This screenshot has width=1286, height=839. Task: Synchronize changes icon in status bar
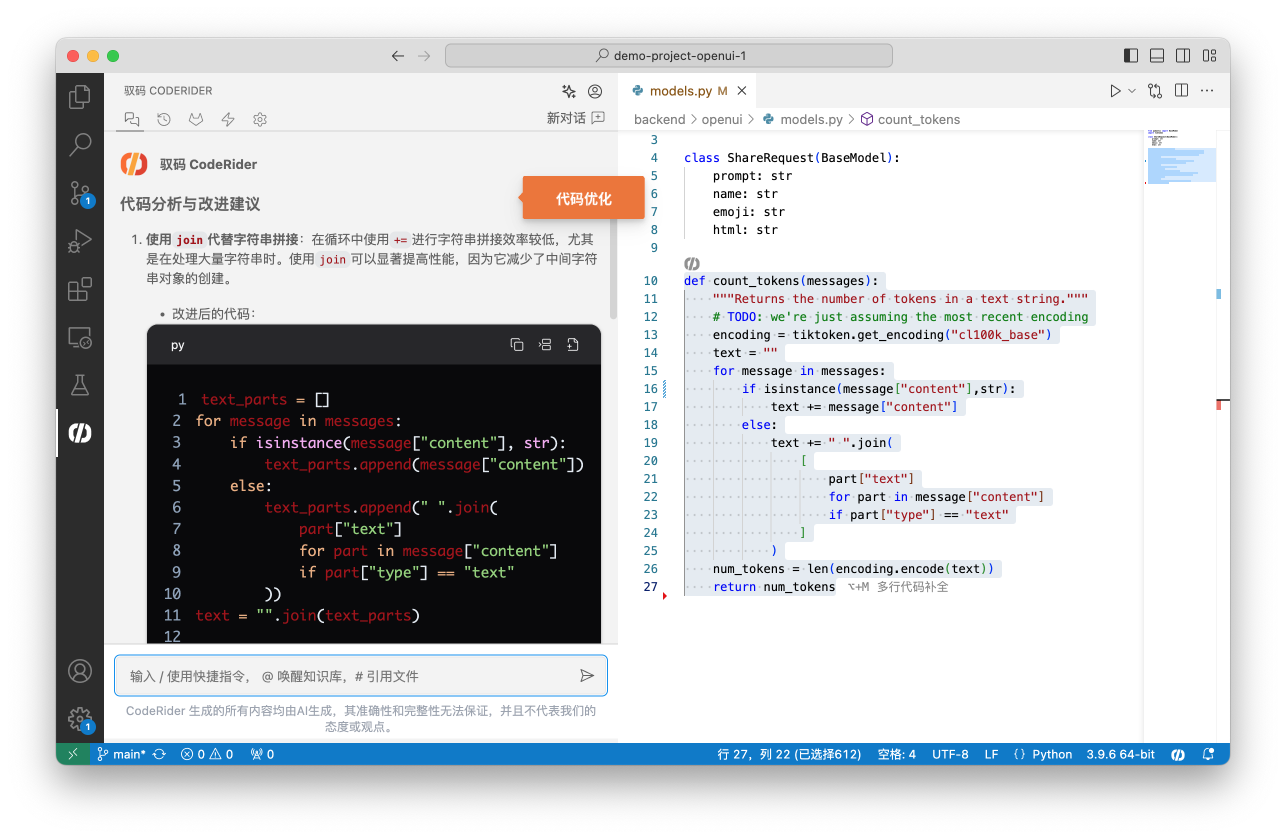[x=159, y=754]
